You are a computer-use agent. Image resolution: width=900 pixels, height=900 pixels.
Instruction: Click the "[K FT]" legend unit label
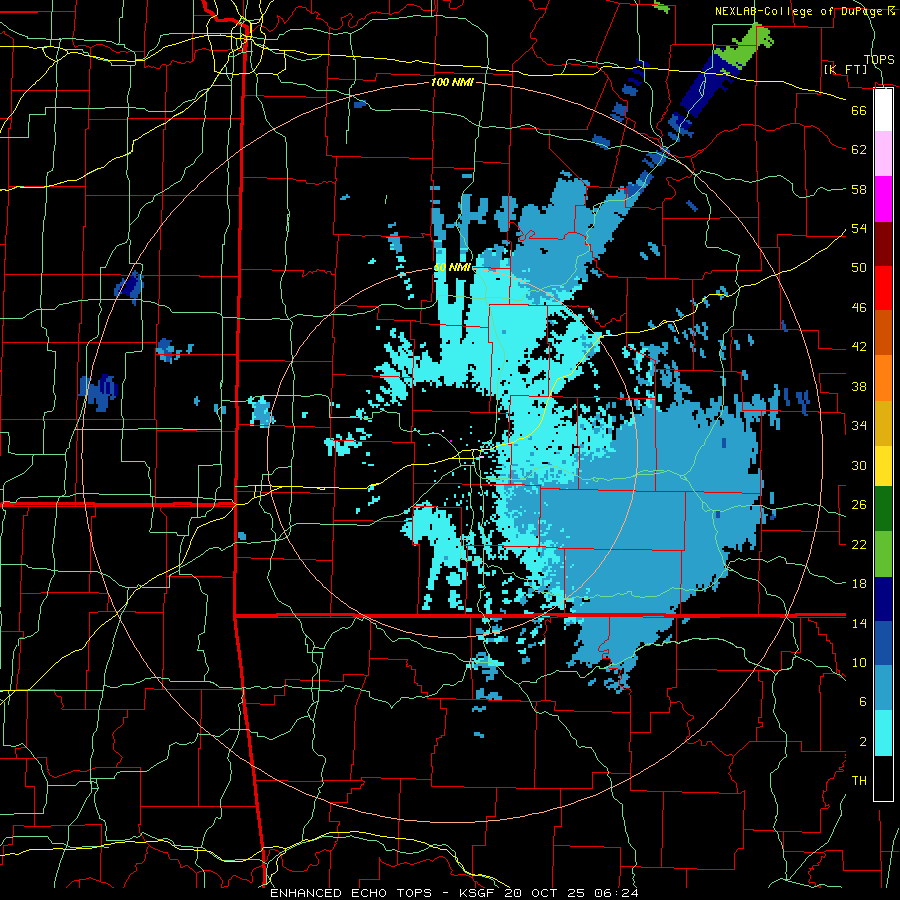pos(845,69)
